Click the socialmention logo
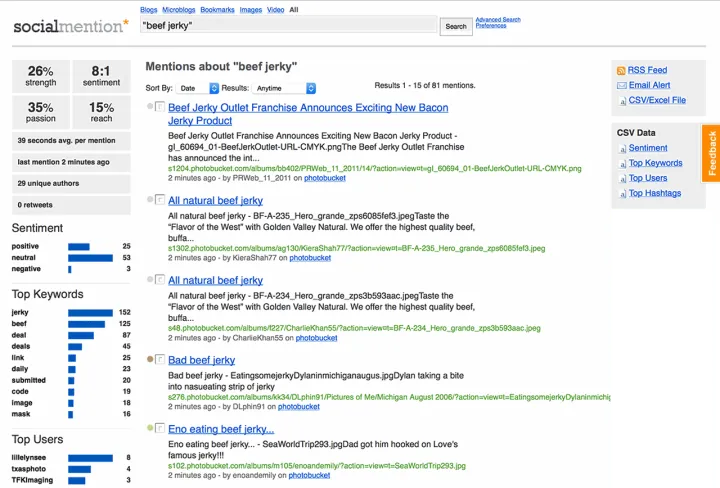 tap(70, 26)
